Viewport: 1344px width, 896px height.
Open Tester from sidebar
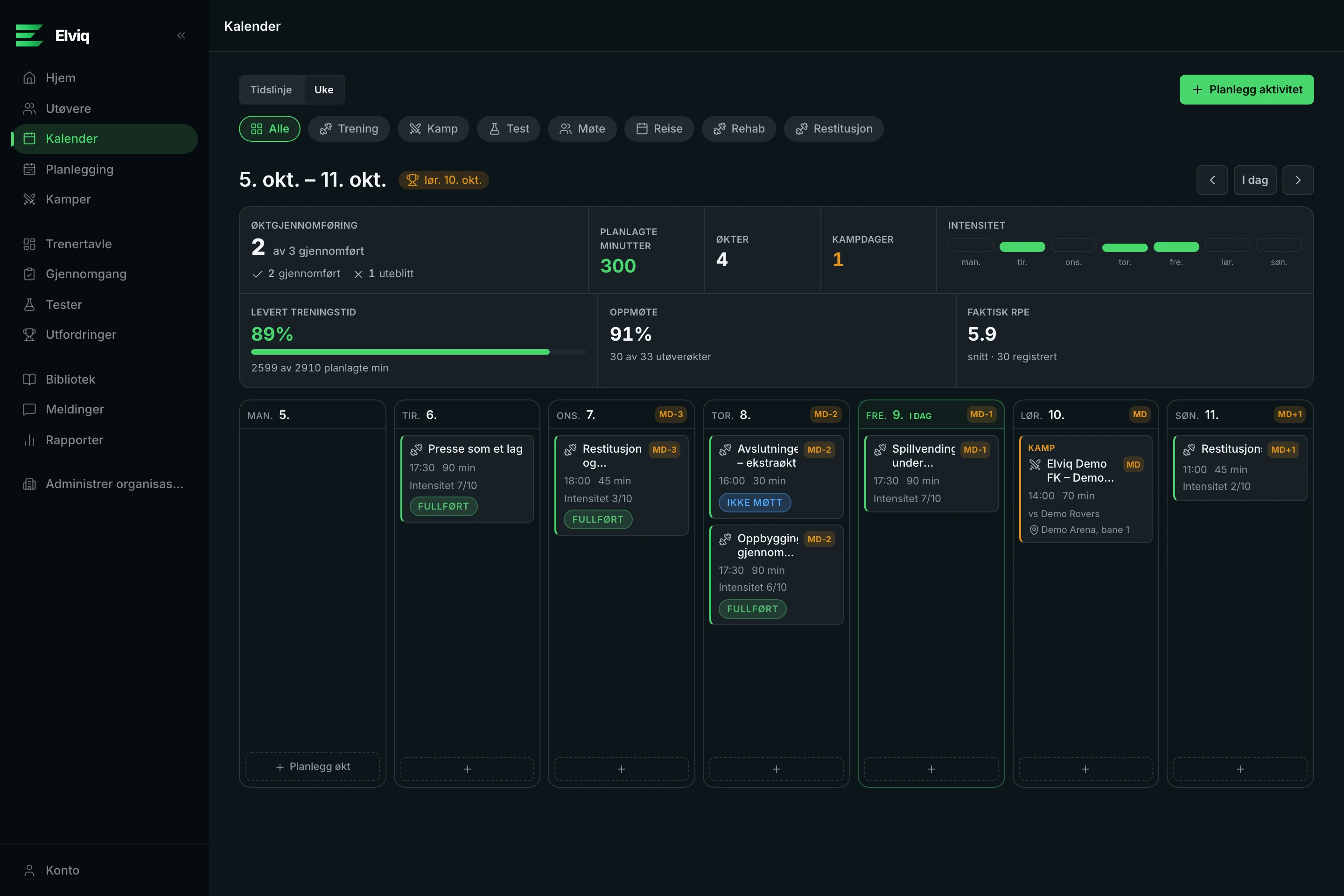tap(105, 305)
